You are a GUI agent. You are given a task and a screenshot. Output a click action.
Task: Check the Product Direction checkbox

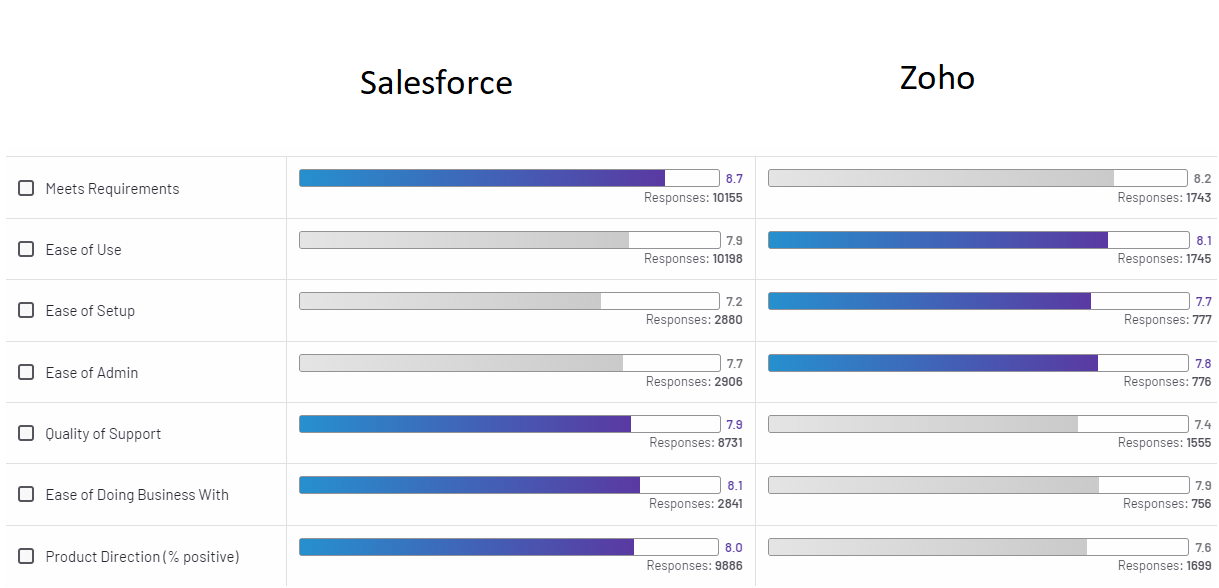(25, 555)
